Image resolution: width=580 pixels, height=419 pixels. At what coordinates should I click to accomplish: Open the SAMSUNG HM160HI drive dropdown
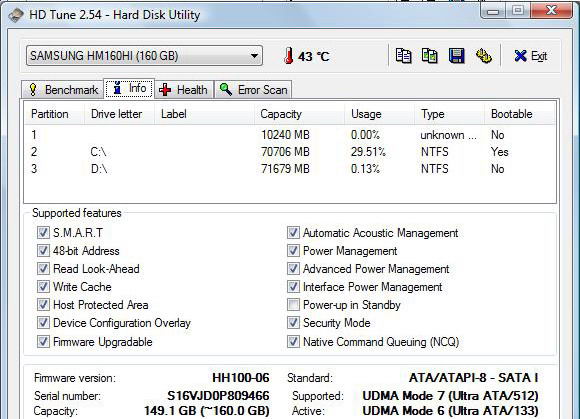click(144, 56)
